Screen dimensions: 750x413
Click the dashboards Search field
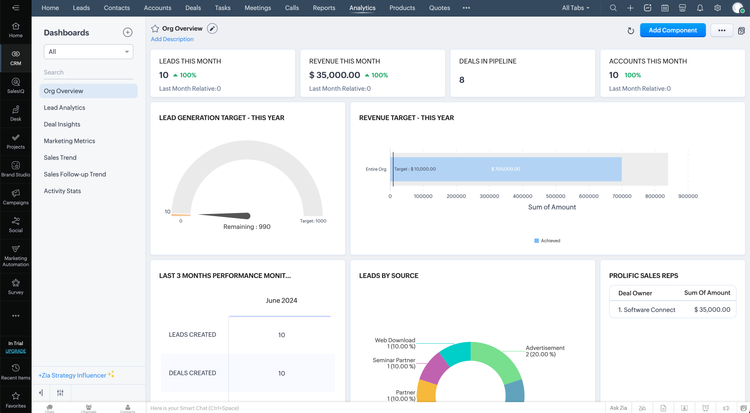(x=88, y=72)
